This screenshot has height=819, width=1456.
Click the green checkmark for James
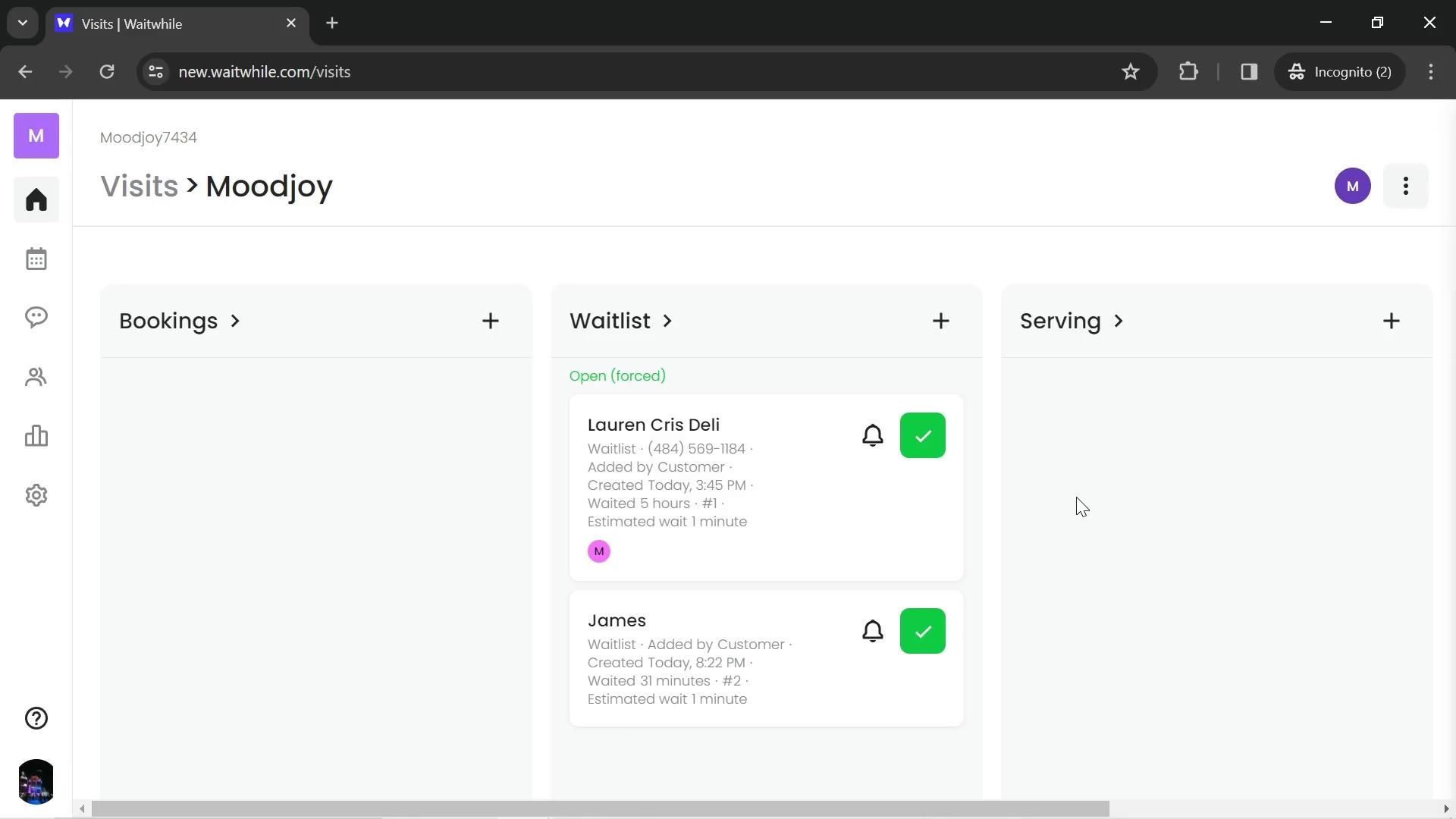[x=922, y=631]
